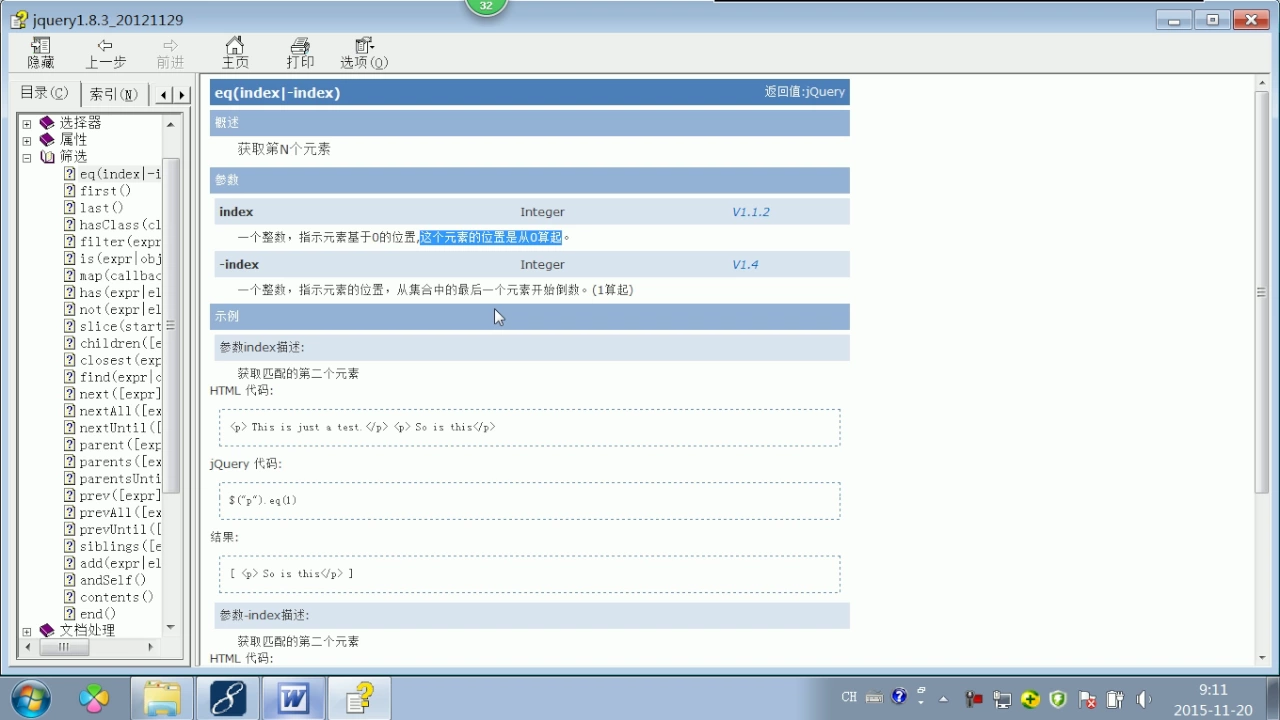Open the file explorer taskbar icon
This screenshot has width=1280, height=720.
[x=162, y=698]
